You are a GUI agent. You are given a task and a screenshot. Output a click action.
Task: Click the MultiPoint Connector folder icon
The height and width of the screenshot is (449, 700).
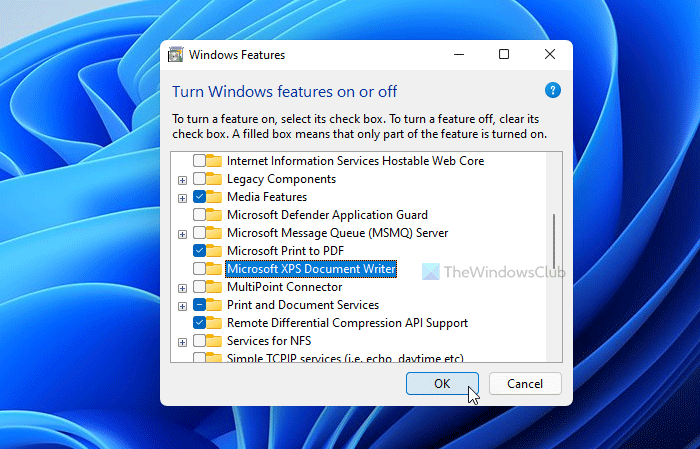point(214,287)
